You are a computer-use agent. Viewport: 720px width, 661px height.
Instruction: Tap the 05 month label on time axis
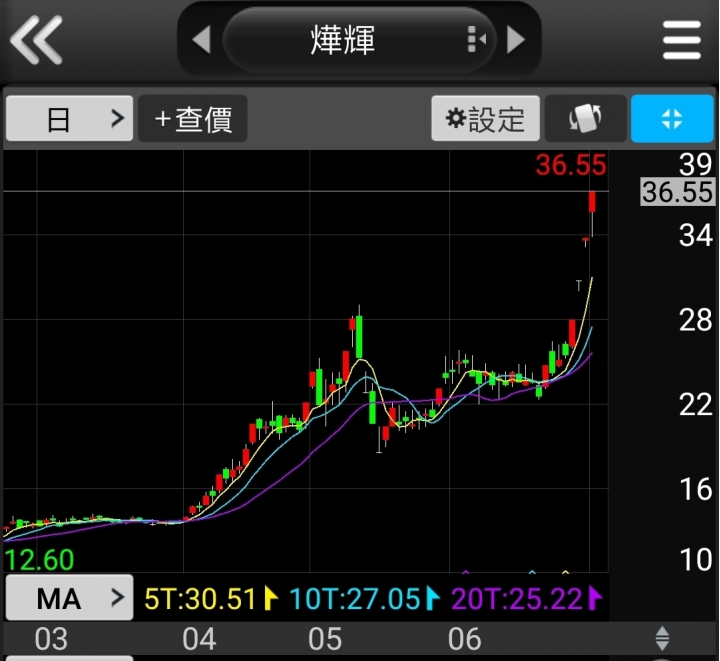click(x=325, y=639)
